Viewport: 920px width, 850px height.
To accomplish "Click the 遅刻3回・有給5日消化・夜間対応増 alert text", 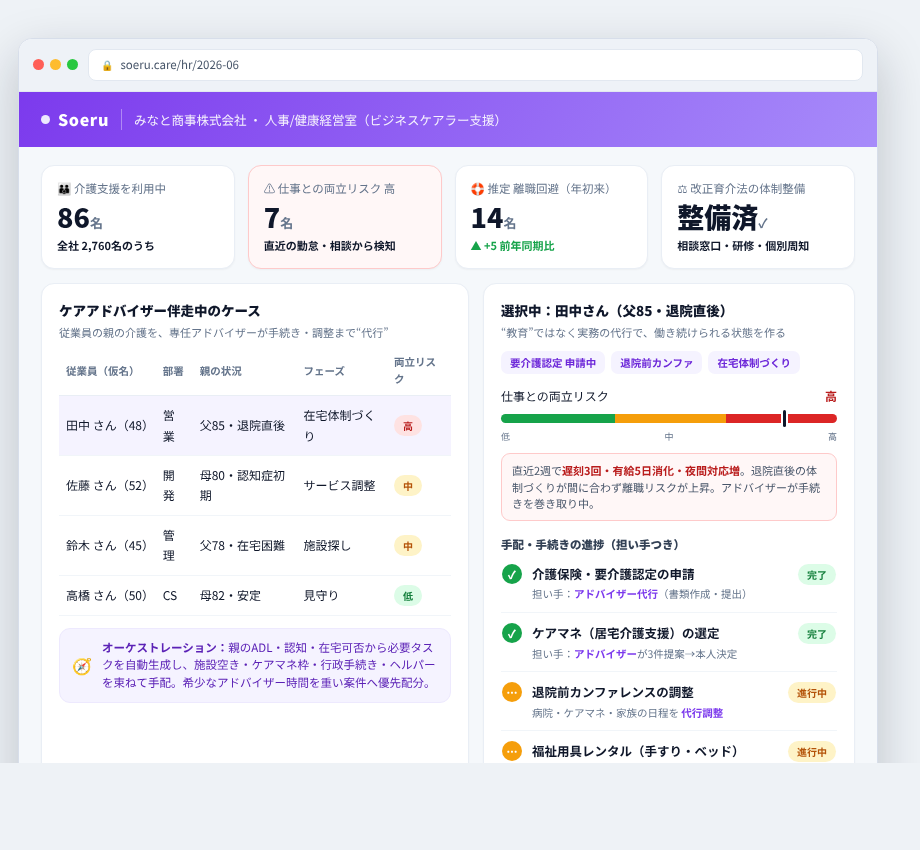I will pyautogui.click(x=651, y=471).
